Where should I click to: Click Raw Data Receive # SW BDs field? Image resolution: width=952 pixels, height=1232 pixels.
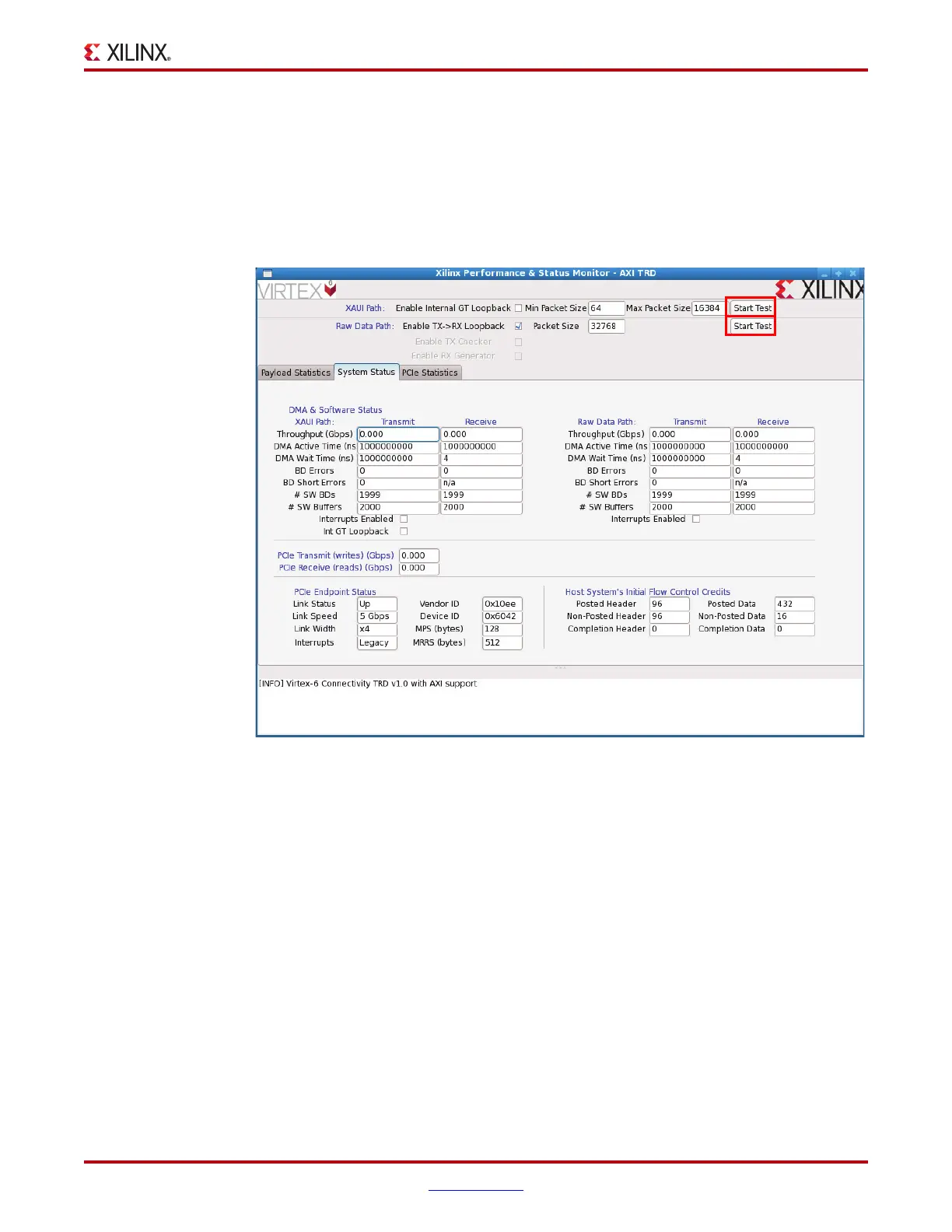(x=774, y=495)
